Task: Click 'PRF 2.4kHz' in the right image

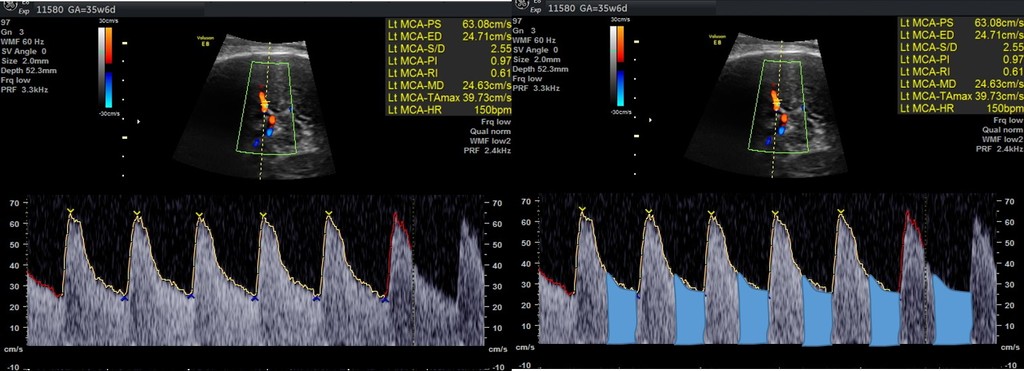Action: coord(1001,150)
